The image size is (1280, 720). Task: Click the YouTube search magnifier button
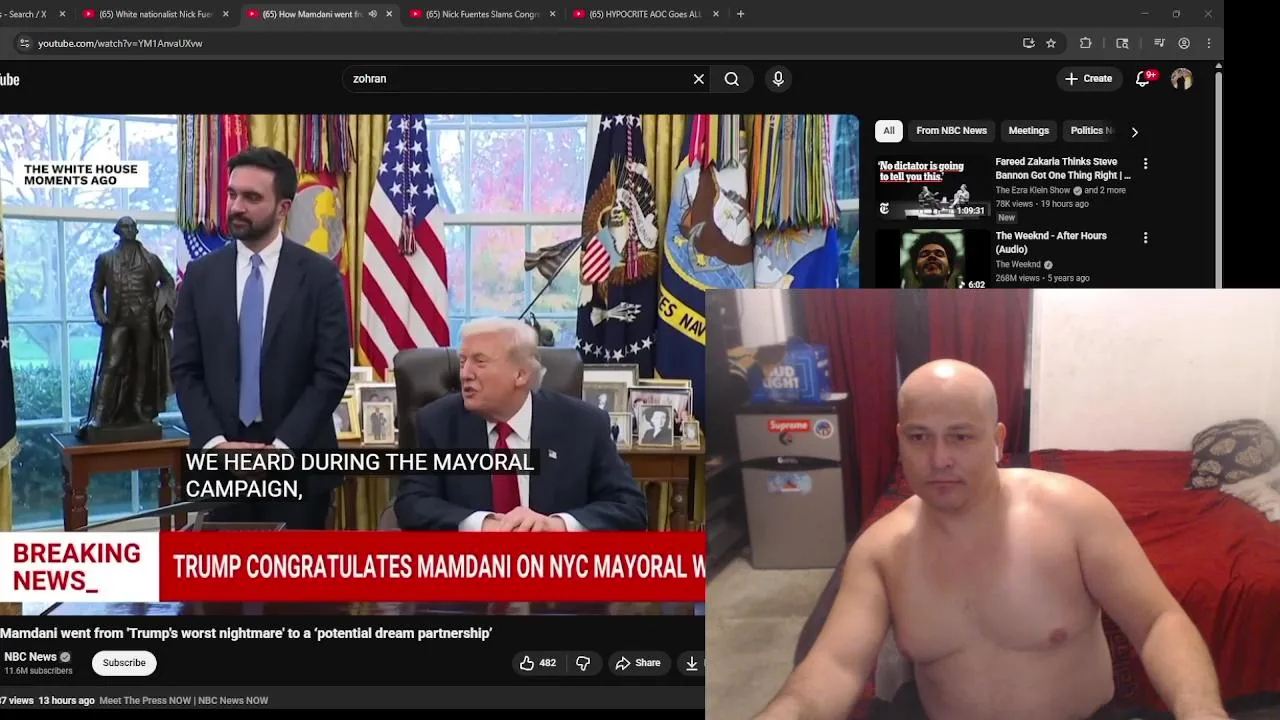[x=732, y=79]
